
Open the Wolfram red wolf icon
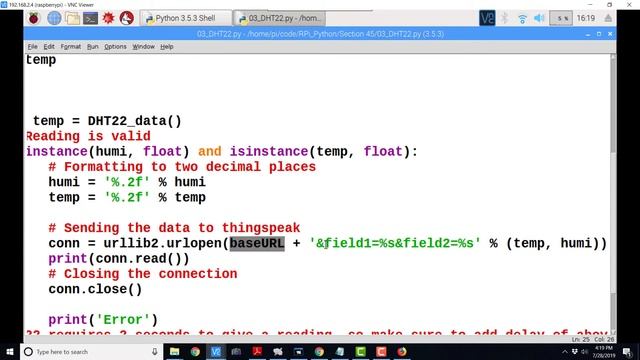[x=127, y=18]
